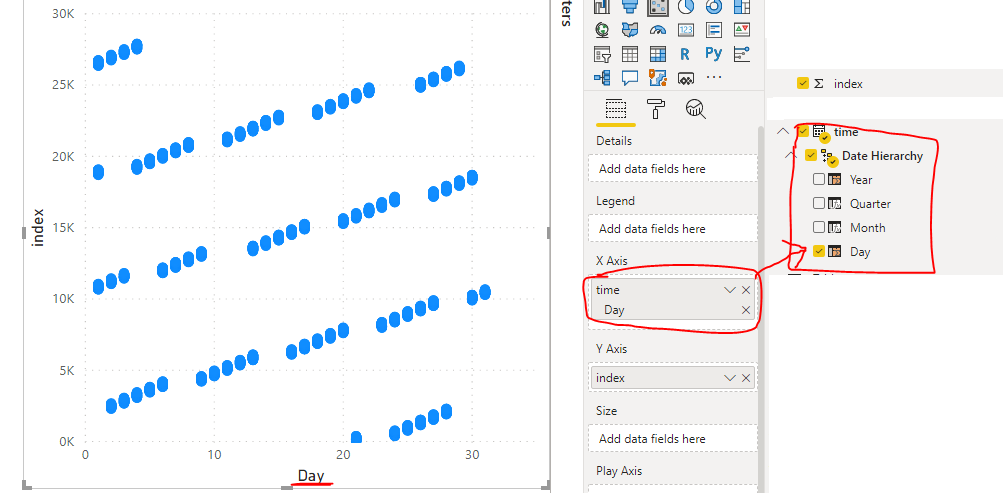
Task: Click the Legend field well
Action: click(x=673, y=229)
